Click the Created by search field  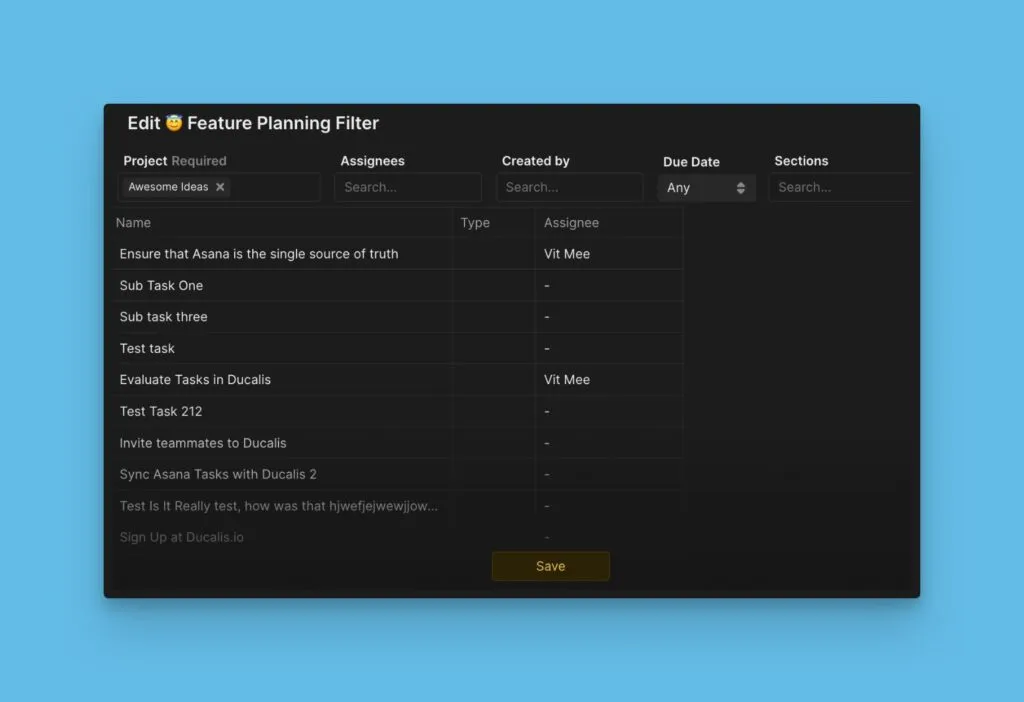[x=569, y=187]
